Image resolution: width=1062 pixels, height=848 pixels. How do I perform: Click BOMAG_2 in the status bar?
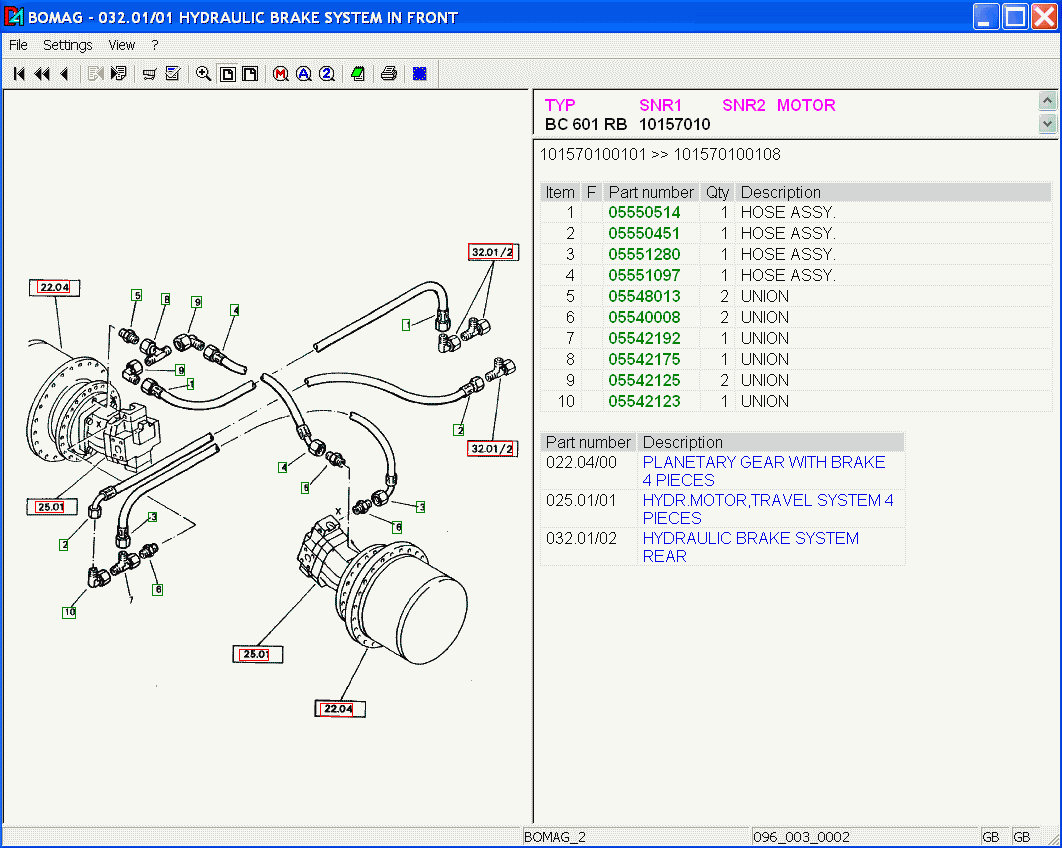point(555,837)
